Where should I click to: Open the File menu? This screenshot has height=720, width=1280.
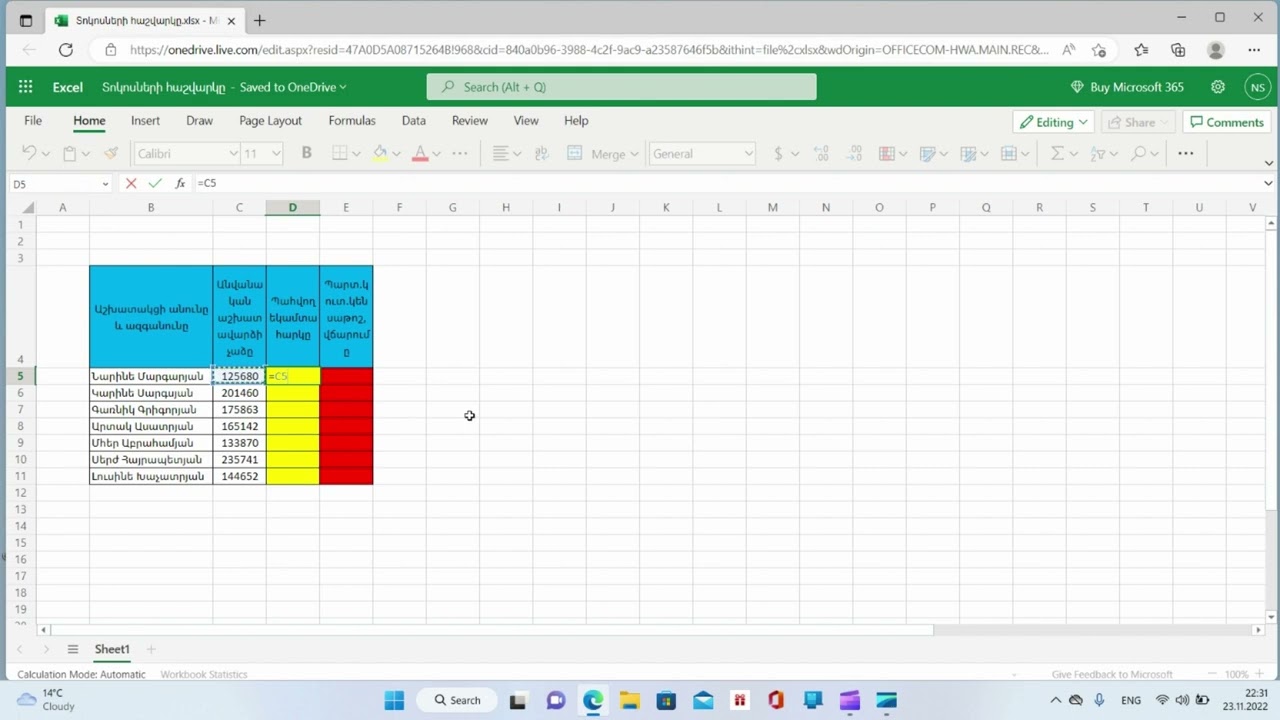coord(33,120)
